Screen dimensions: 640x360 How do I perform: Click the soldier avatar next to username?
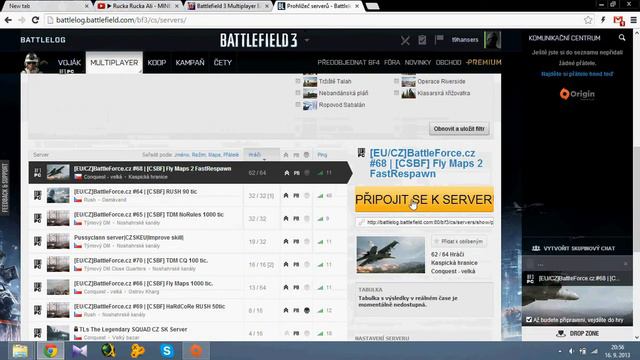tap(492, 40)
